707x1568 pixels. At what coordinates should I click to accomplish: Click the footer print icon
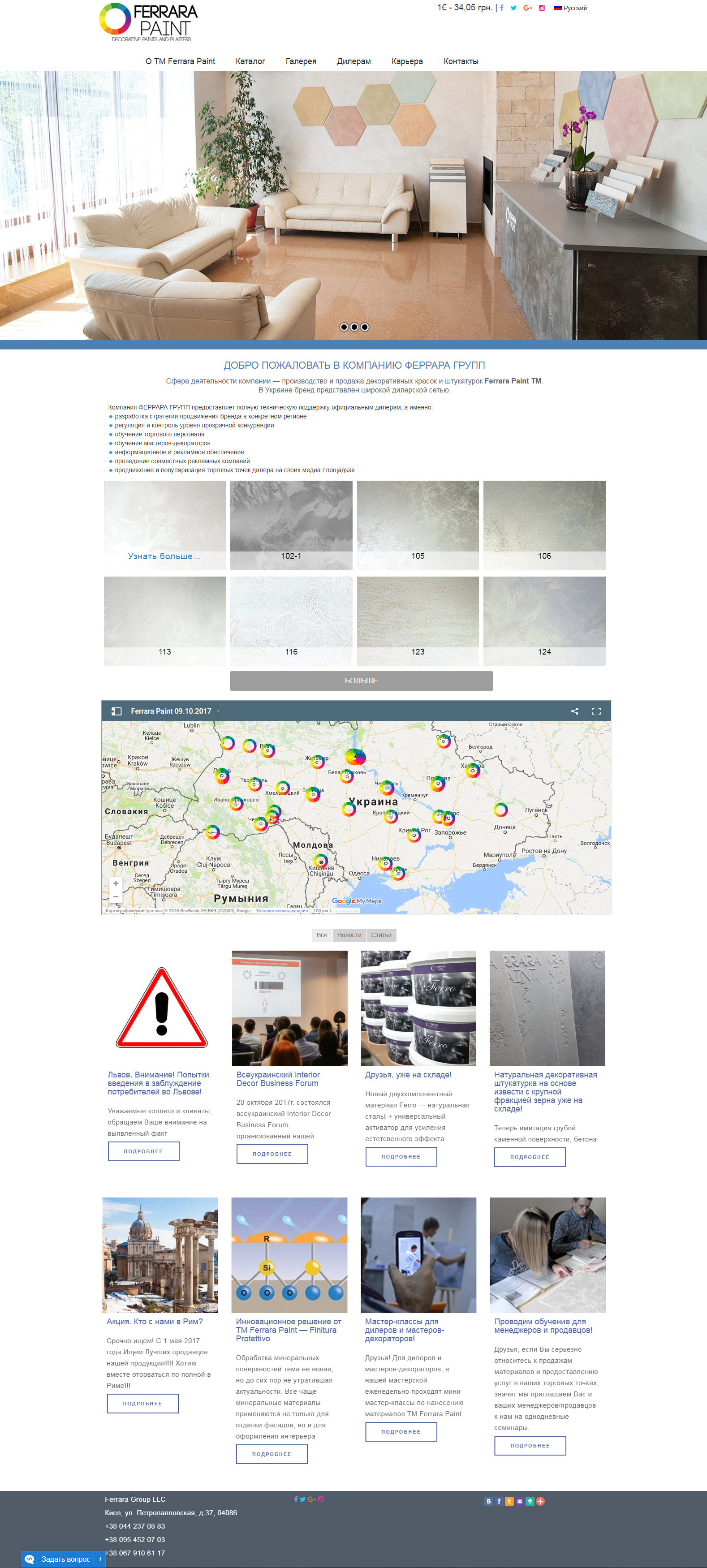coord(530,1501)
